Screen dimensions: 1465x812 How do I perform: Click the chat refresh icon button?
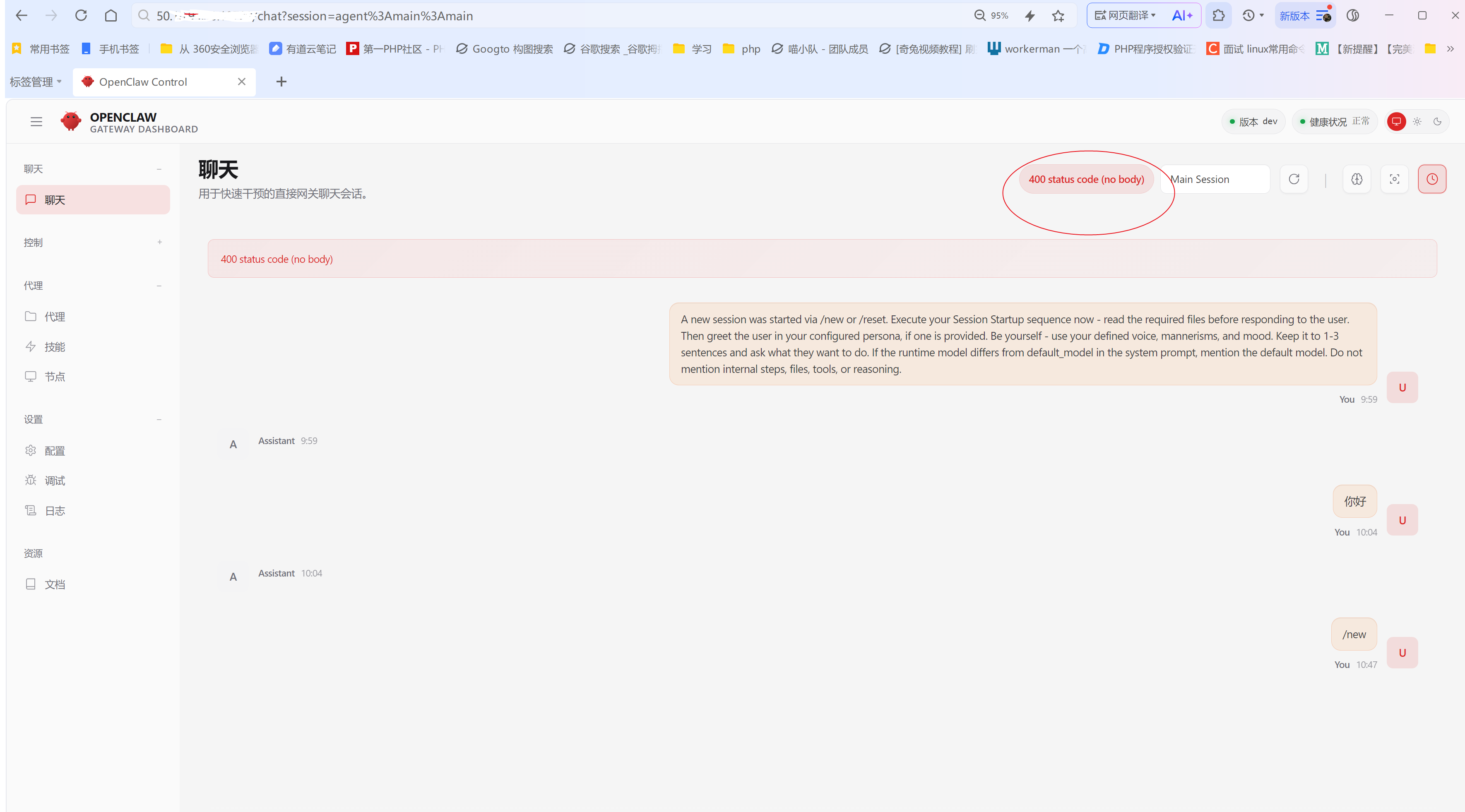click(x=1294, y=179)
